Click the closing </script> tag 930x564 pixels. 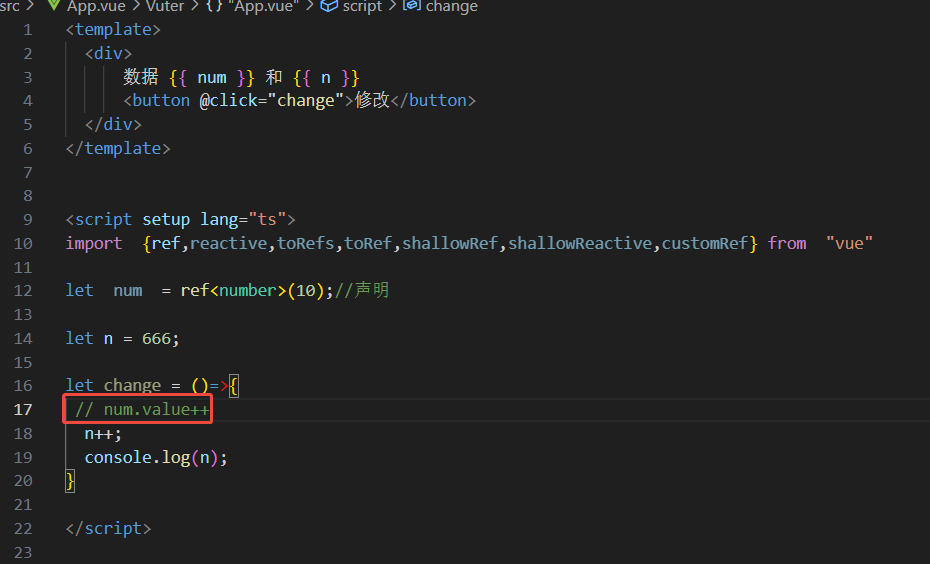click(109, 528)
